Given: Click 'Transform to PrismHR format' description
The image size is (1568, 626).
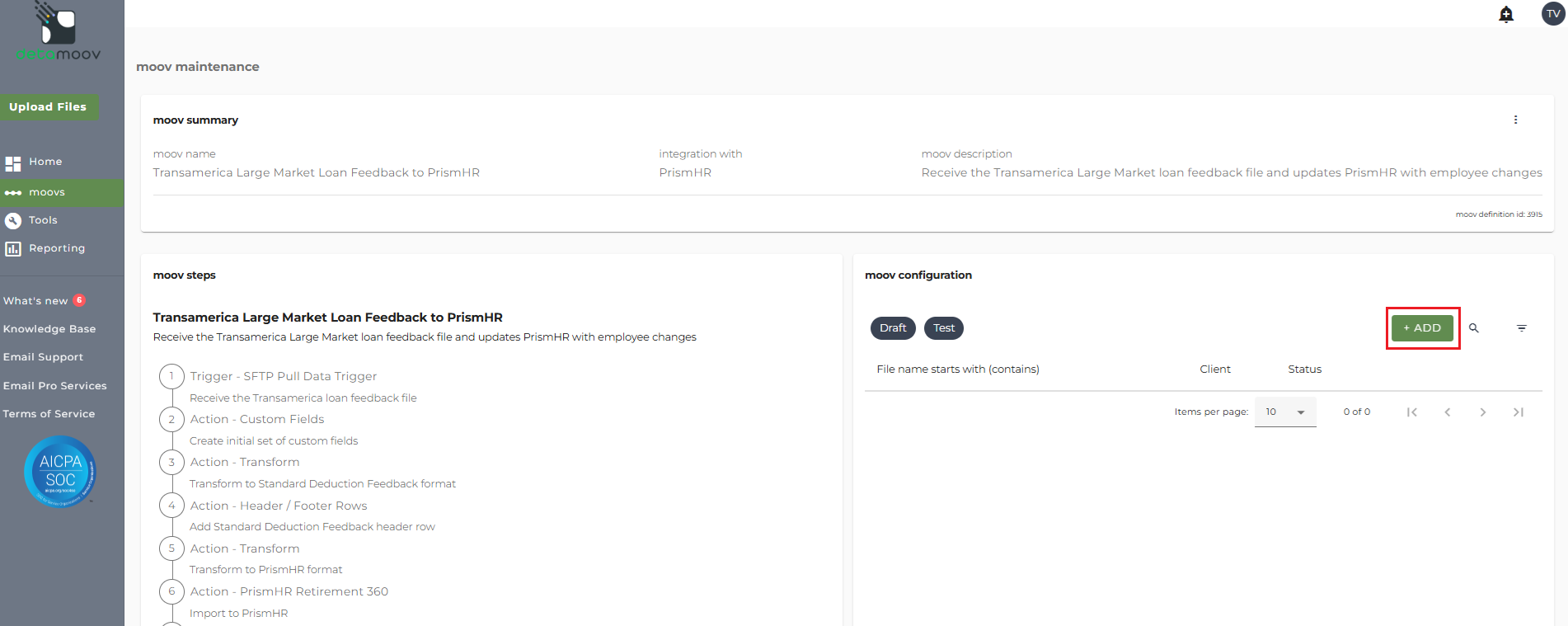Looking at the screenshot, I should point(266,570).
